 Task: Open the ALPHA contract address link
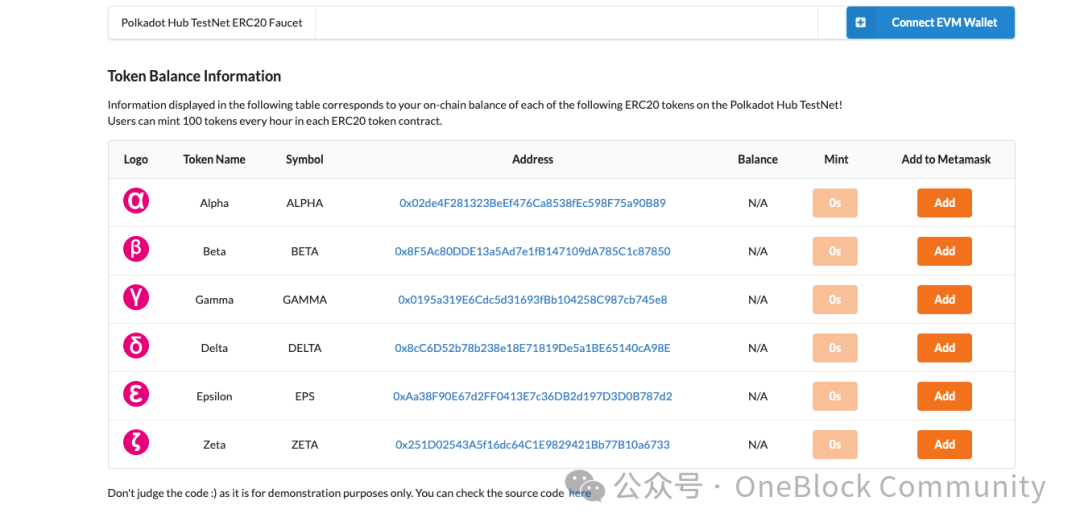pyautogui.click(x=532, y=203)
